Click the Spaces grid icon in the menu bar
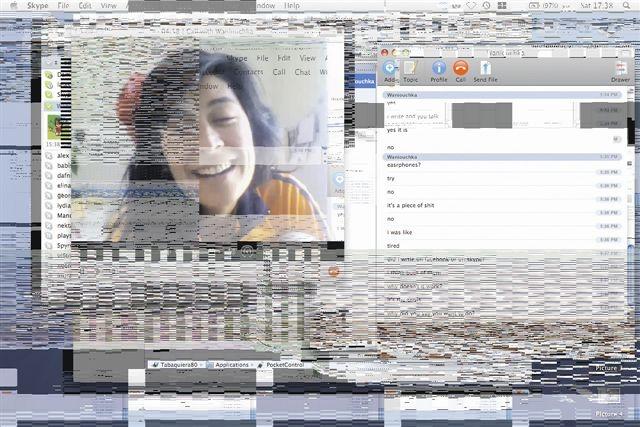Screen dimensions: 640x427 (x=502, y=6)
